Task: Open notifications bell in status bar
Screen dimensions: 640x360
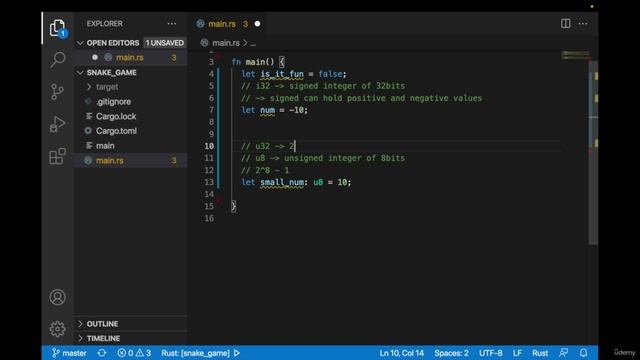Action: point(584,353)
